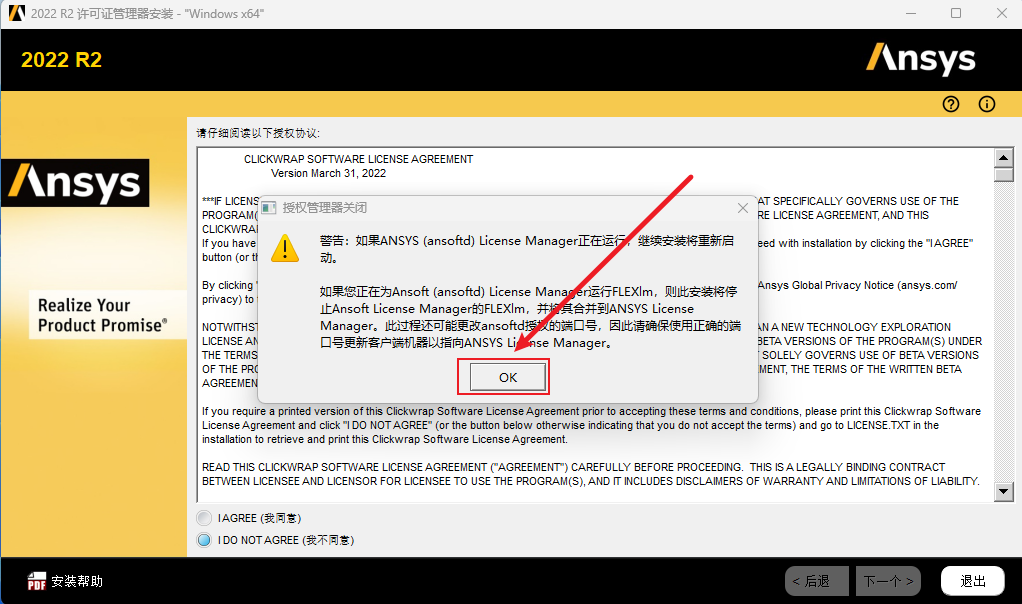Close the installer window

click(1002, 13)
